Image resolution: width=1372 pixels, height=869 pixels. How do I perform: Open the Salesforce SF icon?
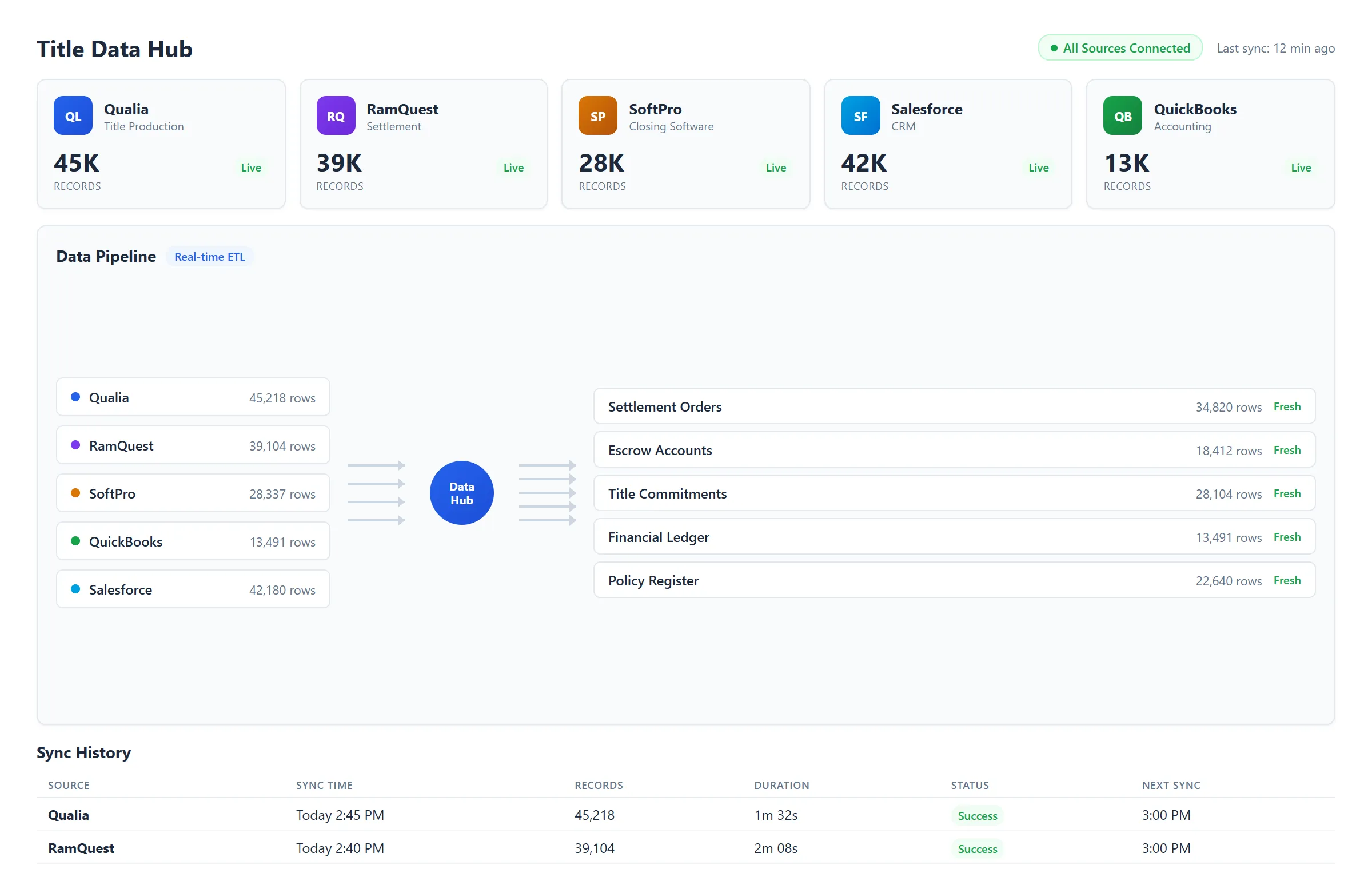click(x=860, y=115)
